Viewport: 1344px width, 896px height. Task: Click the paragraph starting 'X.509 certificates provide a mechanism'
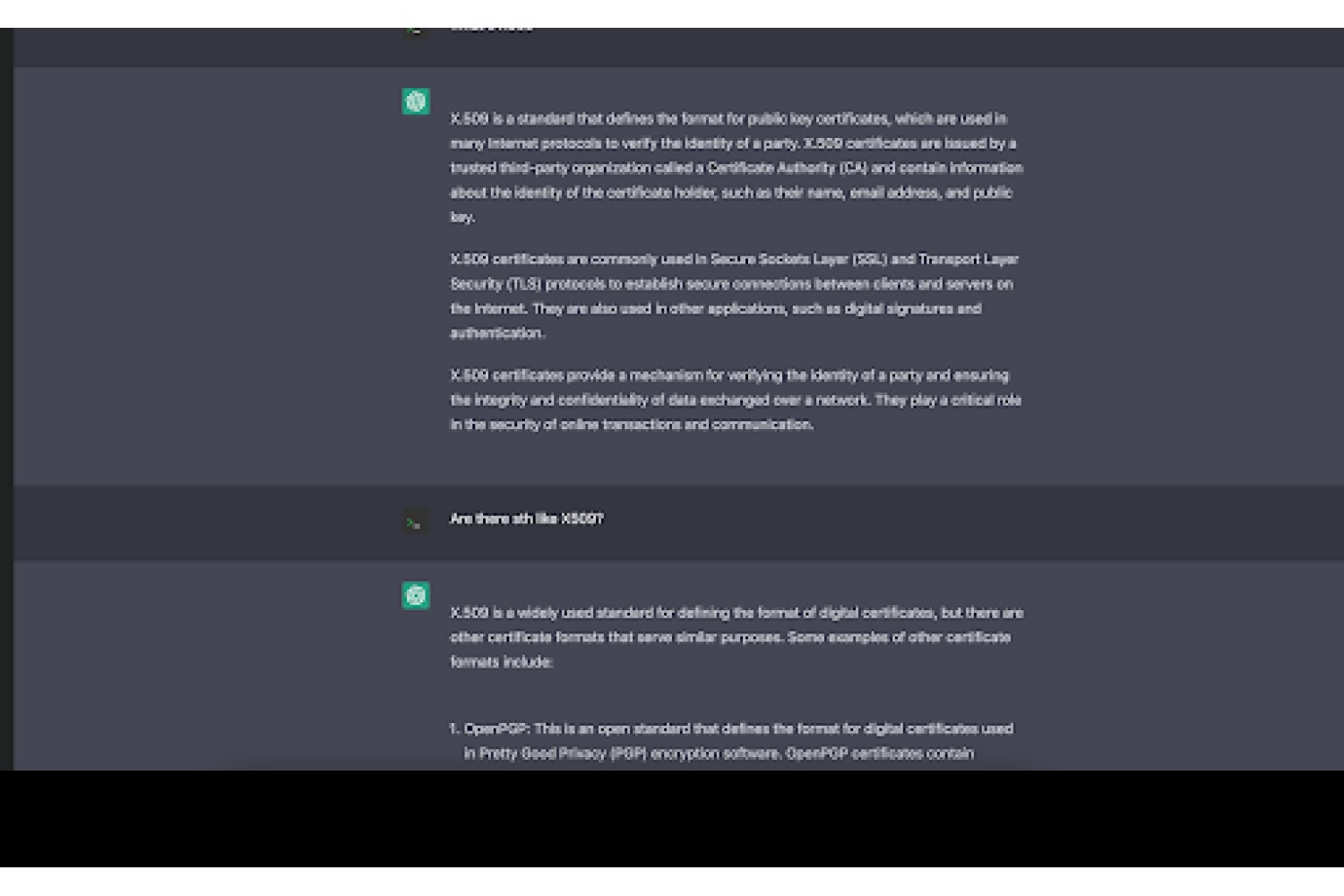(x=736, y=400)
